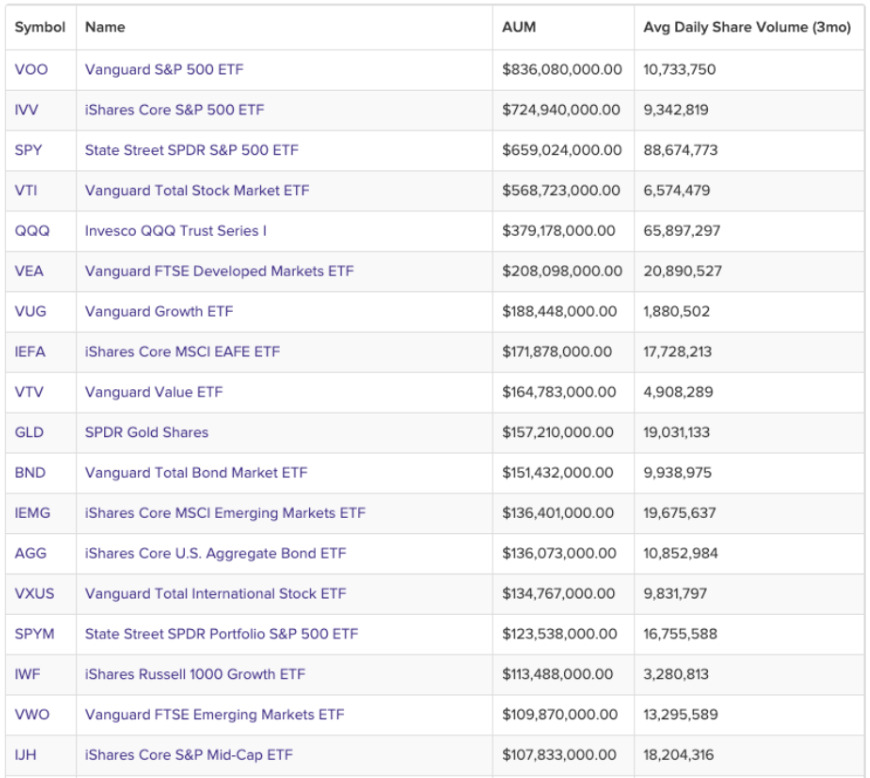
Task: Open the IVV ticker link
Action: [27, 110]
